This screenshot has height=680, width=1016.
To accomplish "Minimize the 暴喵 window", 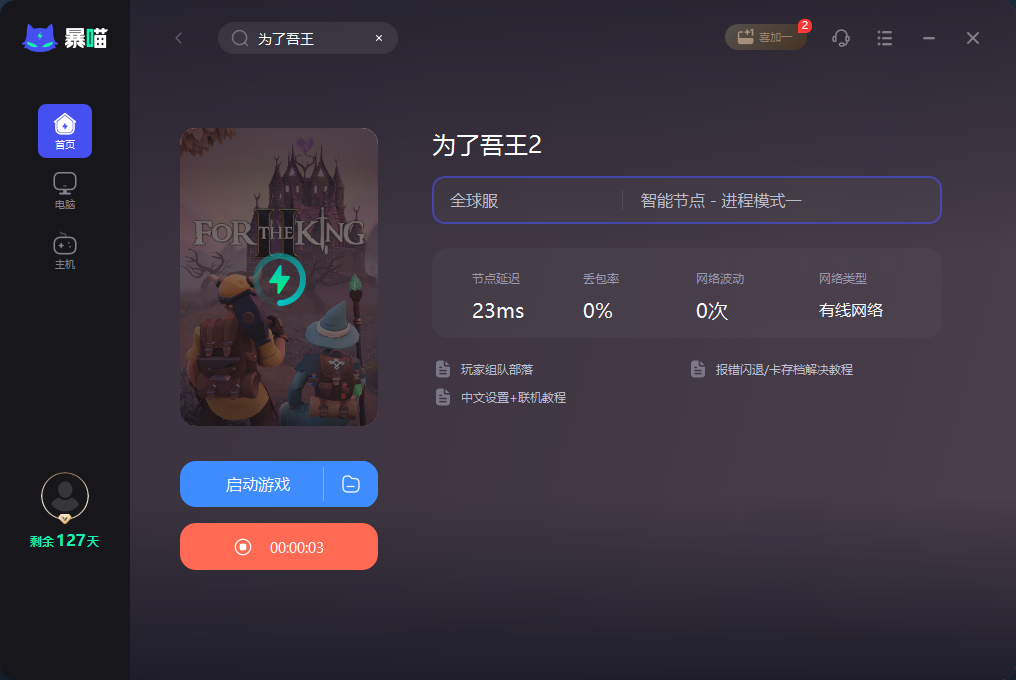I will (929, 38).
